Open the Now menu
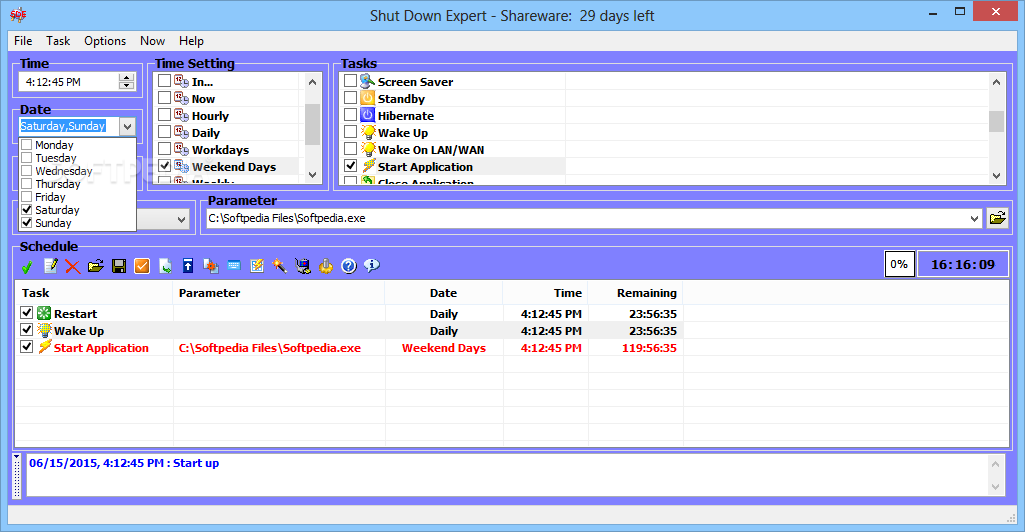1025x532 pixels. click(152, 41)
